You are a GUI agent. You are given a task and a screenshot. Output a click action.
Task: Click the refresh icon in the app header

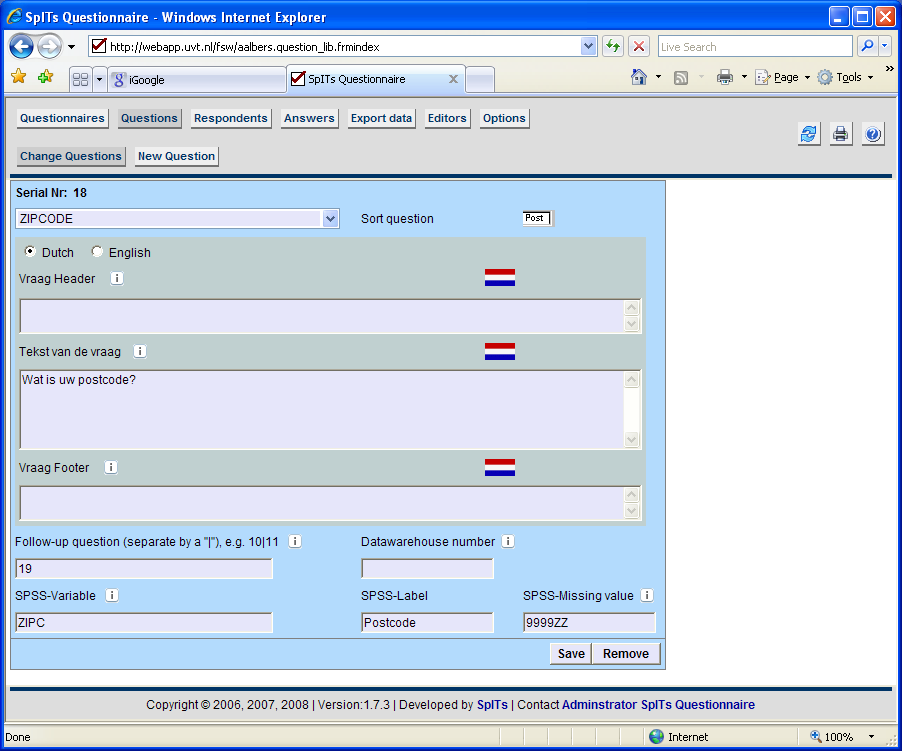point(809,135)
